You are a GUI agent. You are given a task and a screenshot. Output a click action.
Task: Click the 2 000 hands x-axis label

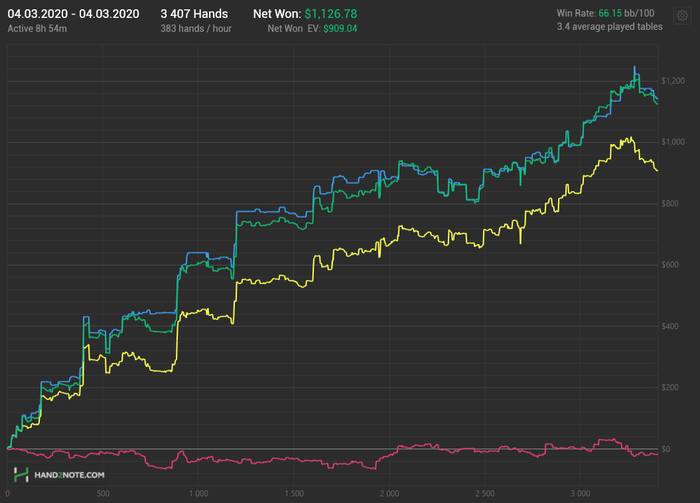coord(389,494)
